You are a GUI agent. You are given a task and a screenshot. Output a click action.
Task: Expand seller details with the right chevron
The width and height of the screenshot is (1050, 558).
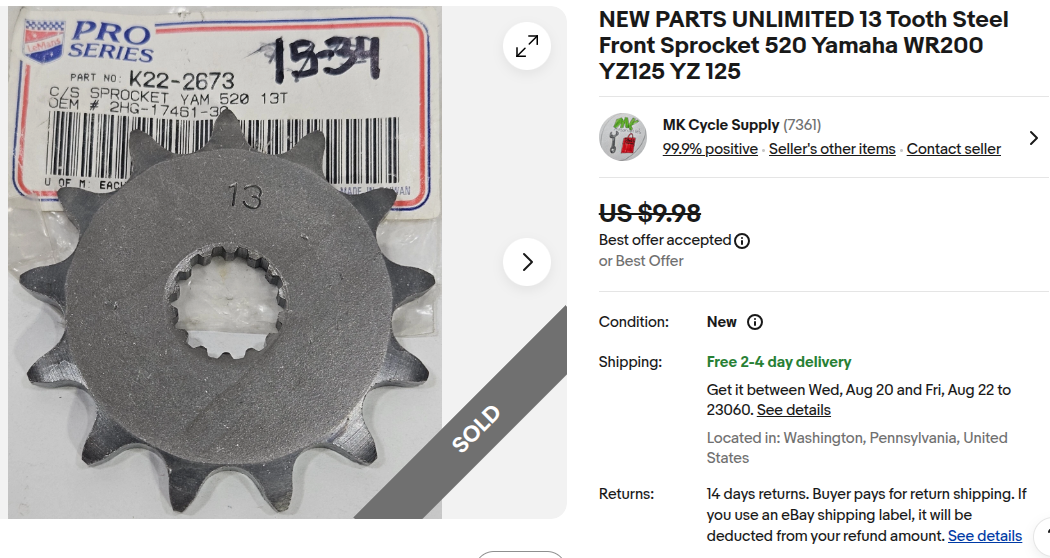[x=1033, y=137]
